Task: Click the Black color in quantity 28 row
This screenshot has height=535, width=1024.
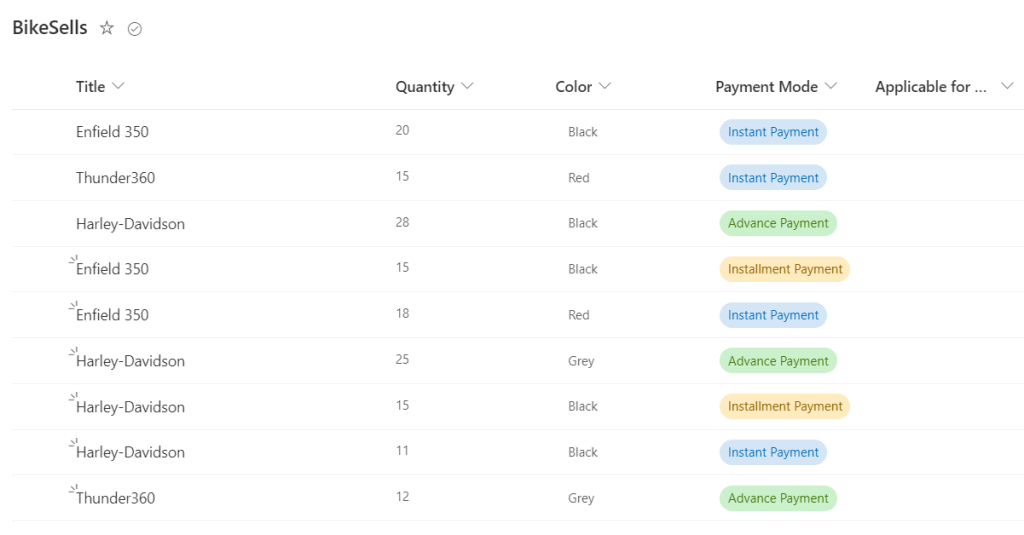Action: pyautogui.click(x=583, y=223)
